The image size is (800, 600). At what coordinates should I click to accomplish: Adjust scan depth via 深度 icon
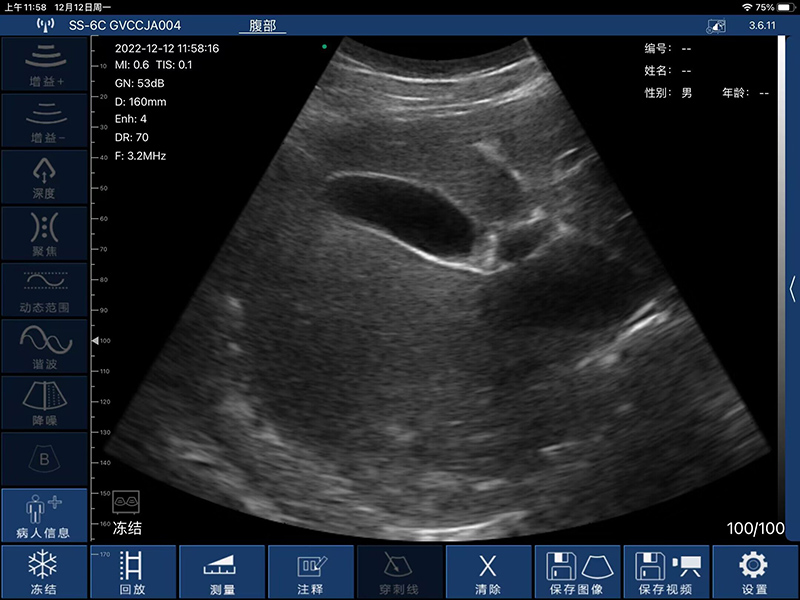pos(43,176)
